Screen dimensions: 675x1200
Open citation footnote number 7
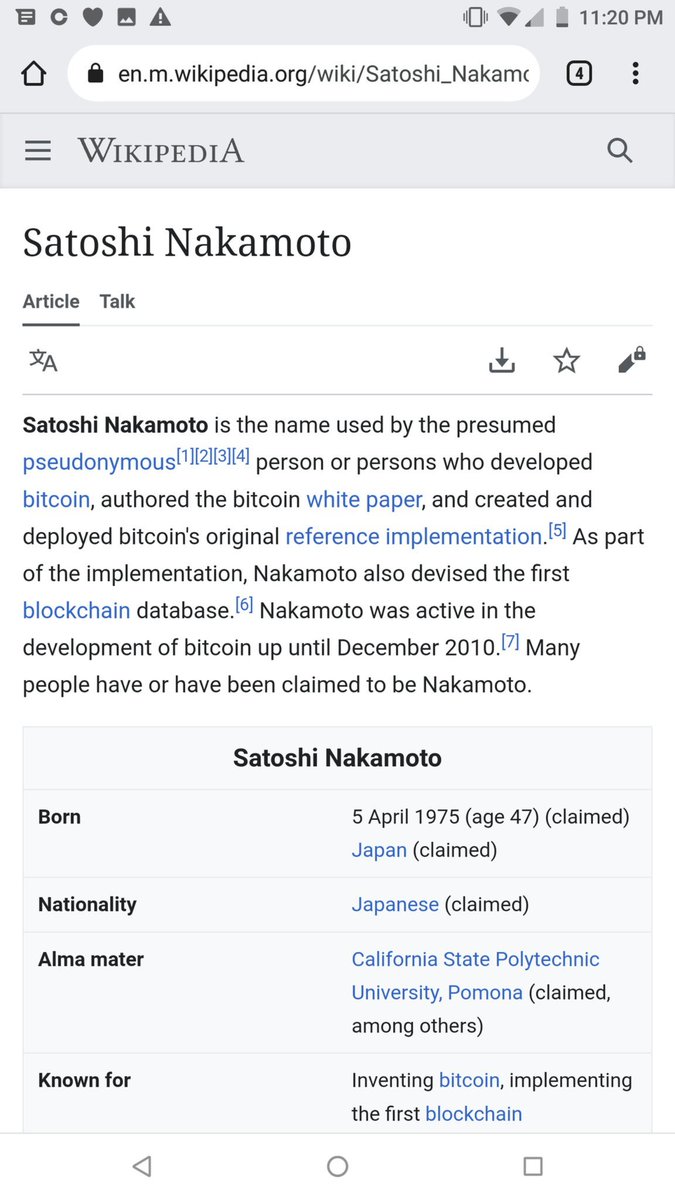(510, 643)
